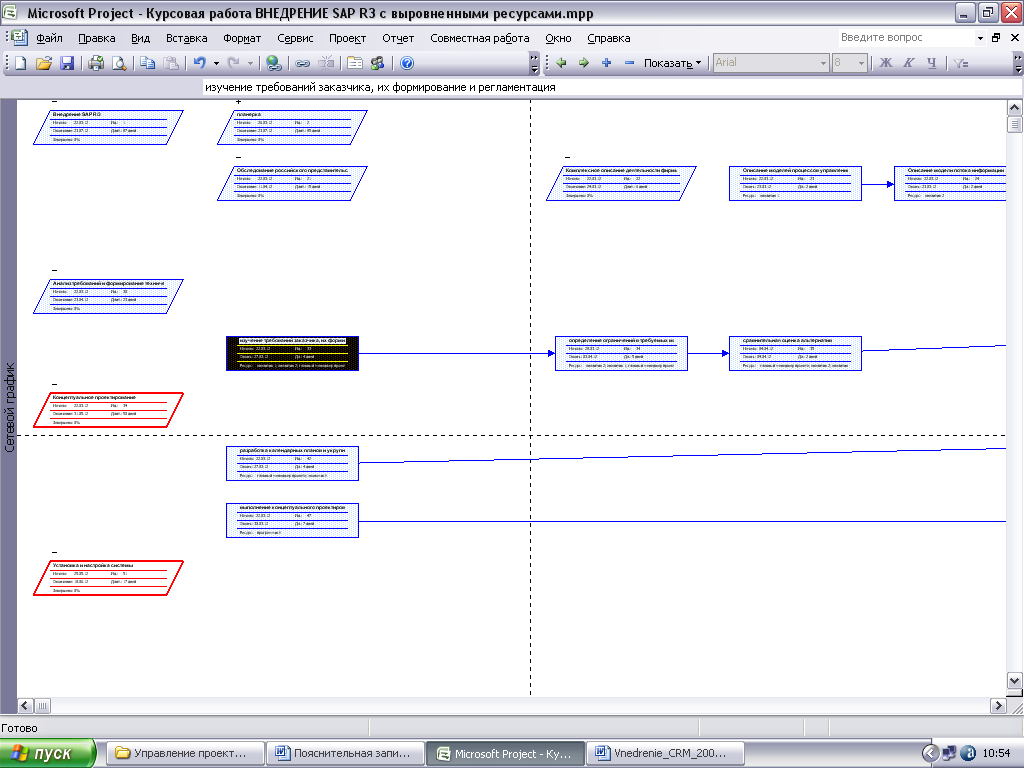Click the Введите вопрос help search box
1024x768 pixels.
click(906, 38)
